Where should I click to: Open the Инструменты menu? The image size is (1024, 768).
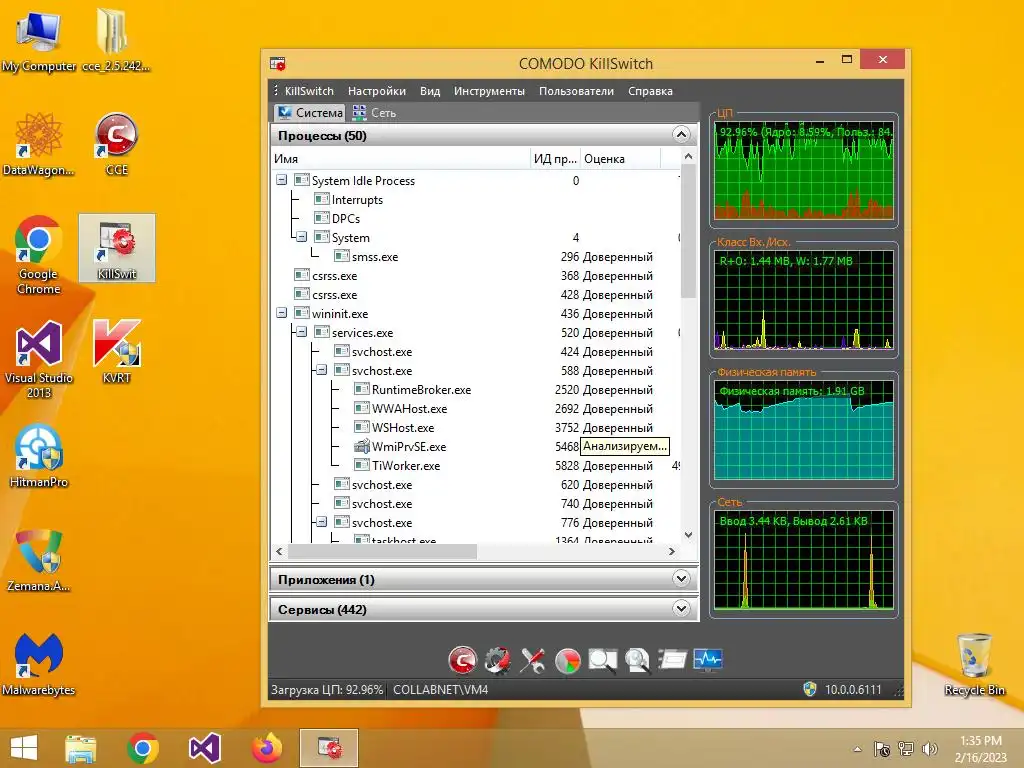point(489,91)
